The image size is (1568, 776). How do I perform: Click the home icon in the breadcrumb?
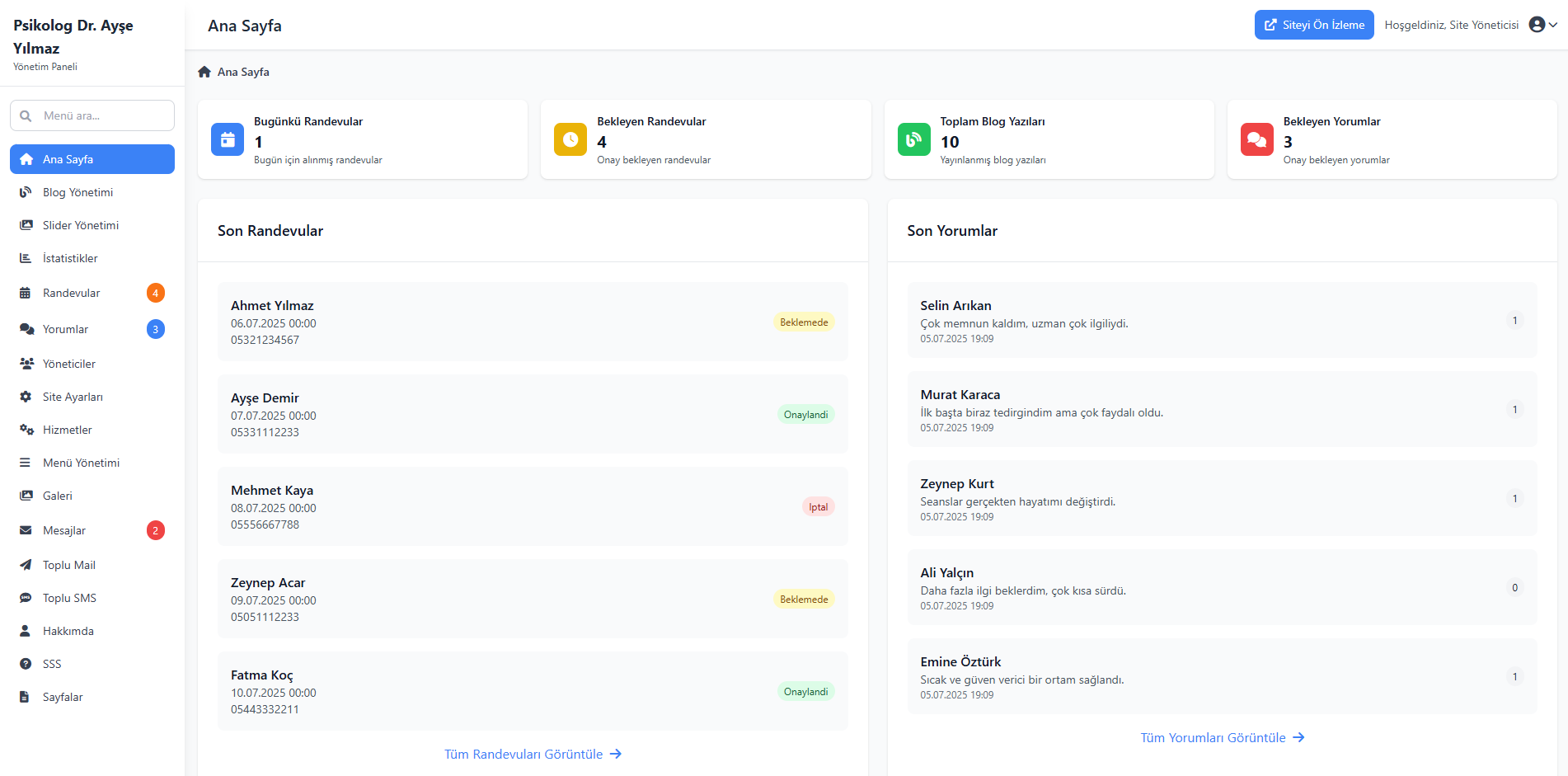[204, 72]
